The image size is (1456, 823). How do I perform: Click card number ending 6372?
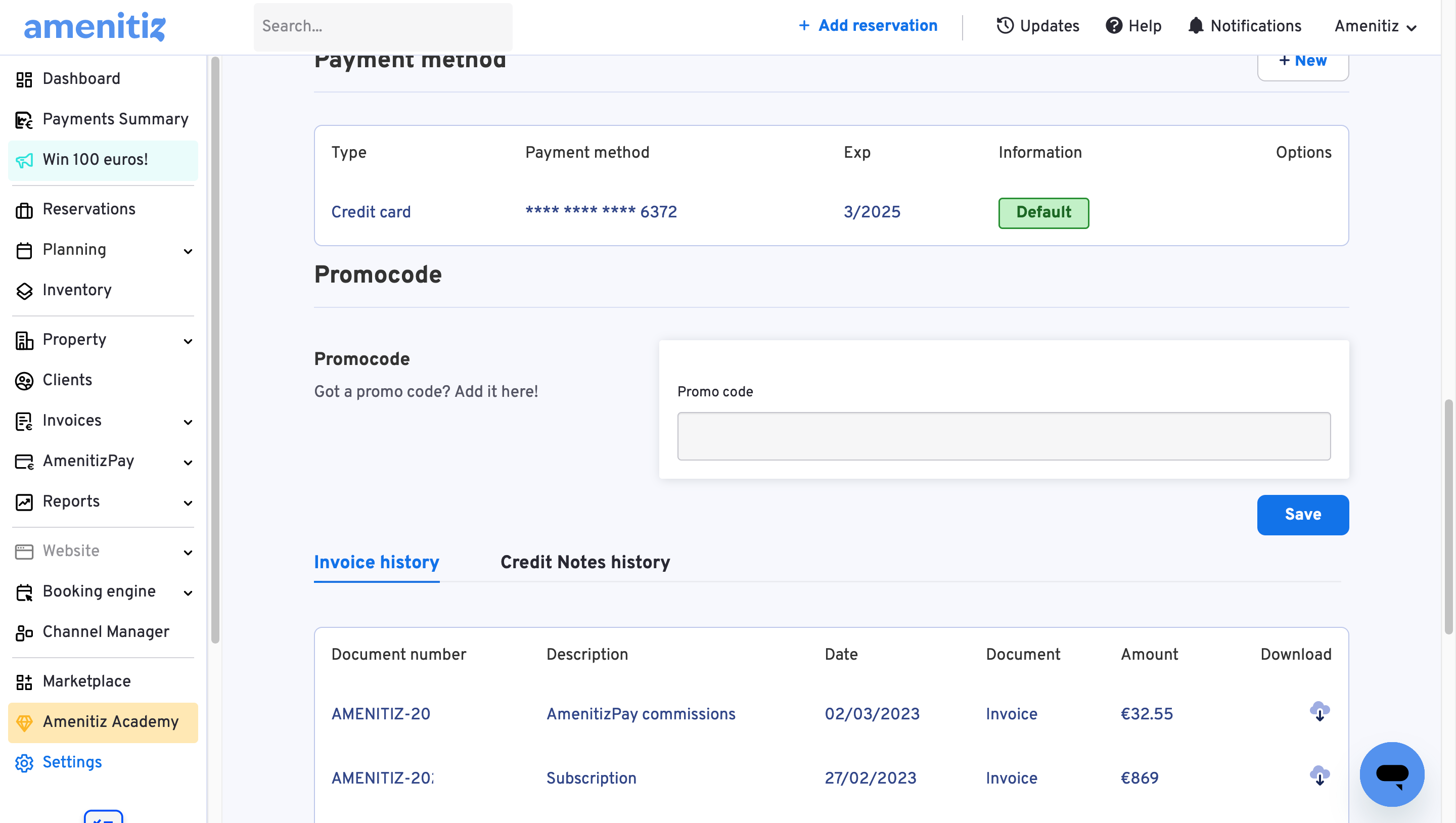click(602, 212)
